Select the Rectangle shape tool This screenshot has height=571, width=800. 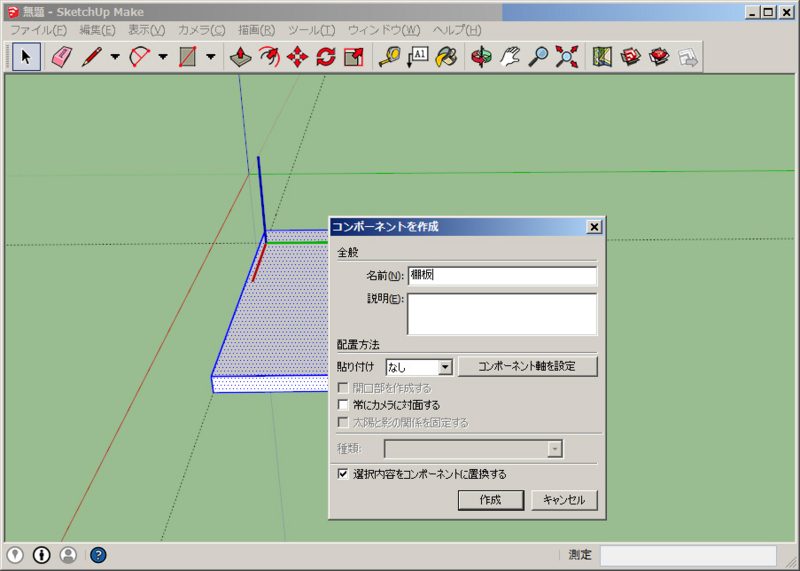point(187,57)
